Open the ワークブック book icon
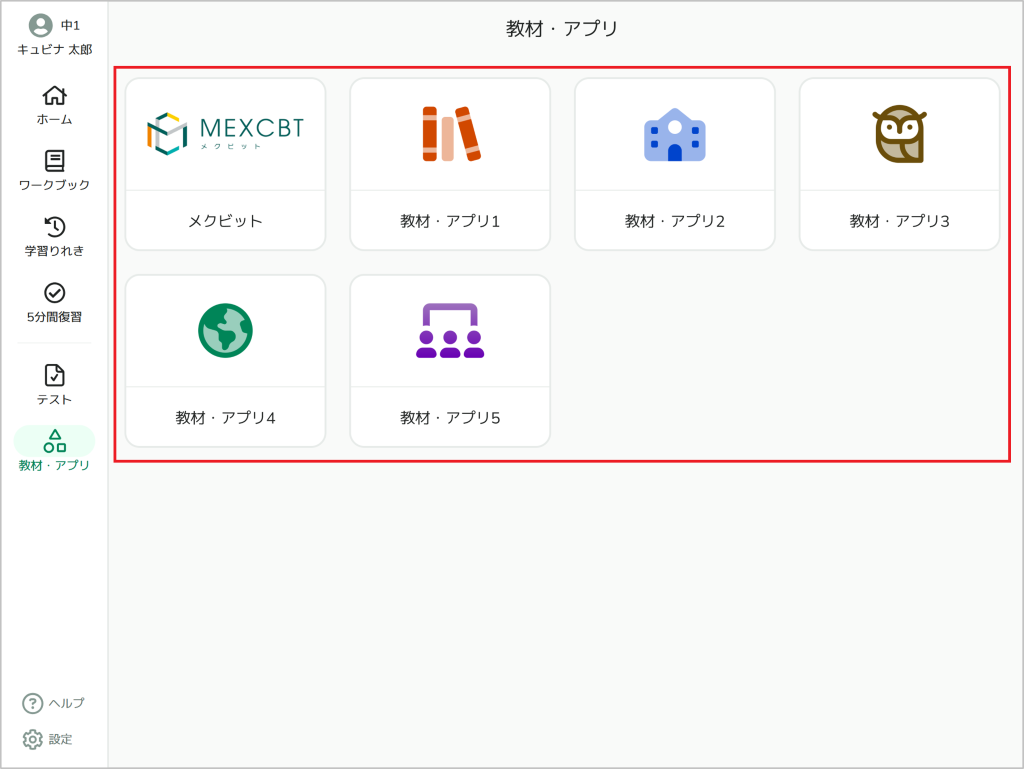 click(54, 161)
